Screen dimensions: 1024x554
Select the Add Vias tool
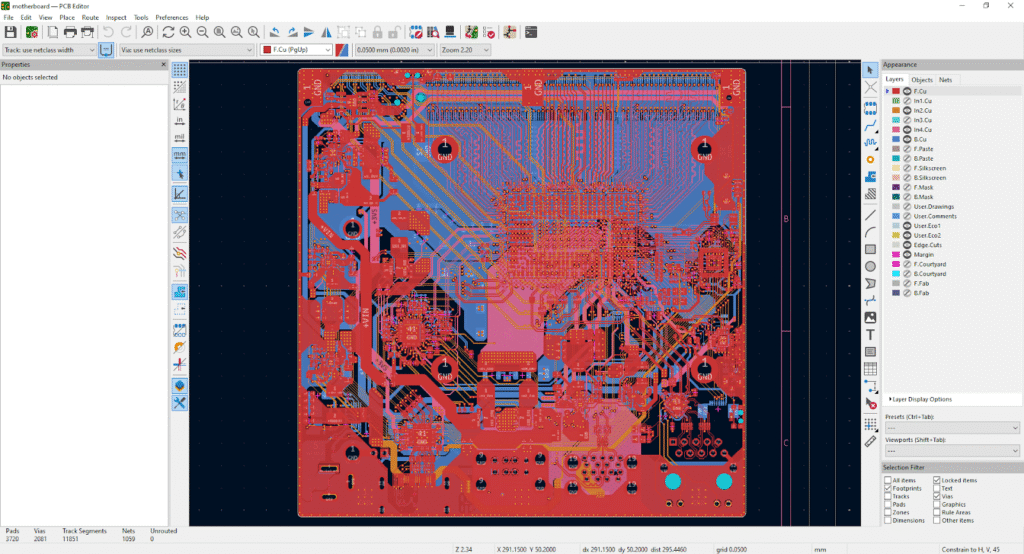tap(870, 159)
